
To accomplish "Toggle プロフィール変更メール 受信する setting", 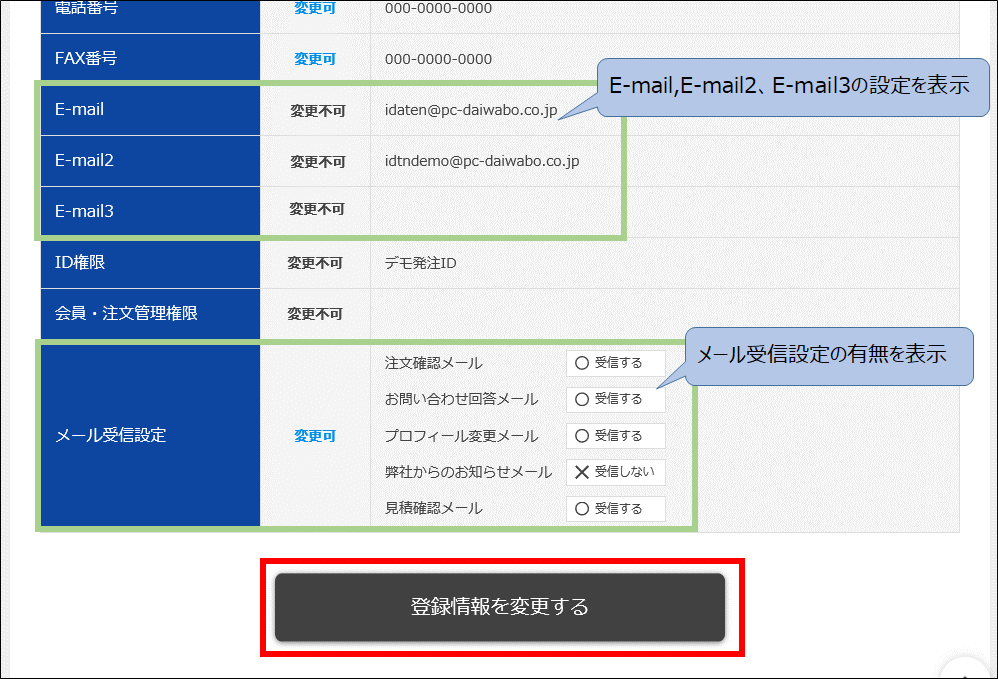I will [615, 436].
